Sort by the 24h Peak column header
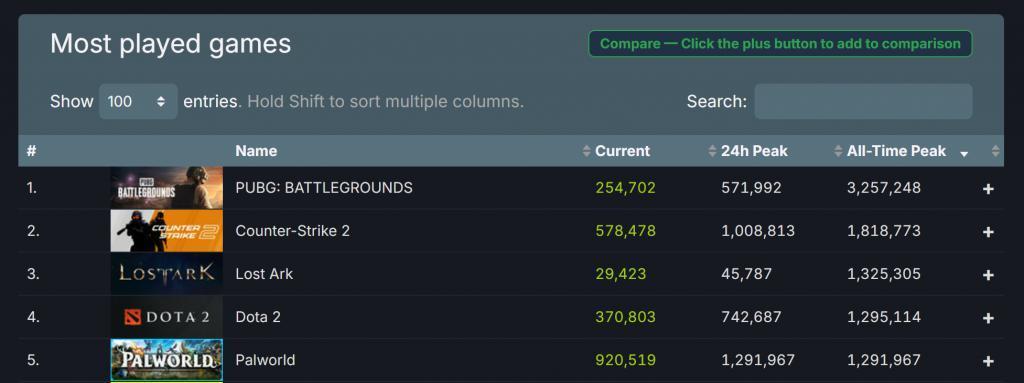This screenshot has height=383, width=1024. pyautogui.click(x=754, y=151)
